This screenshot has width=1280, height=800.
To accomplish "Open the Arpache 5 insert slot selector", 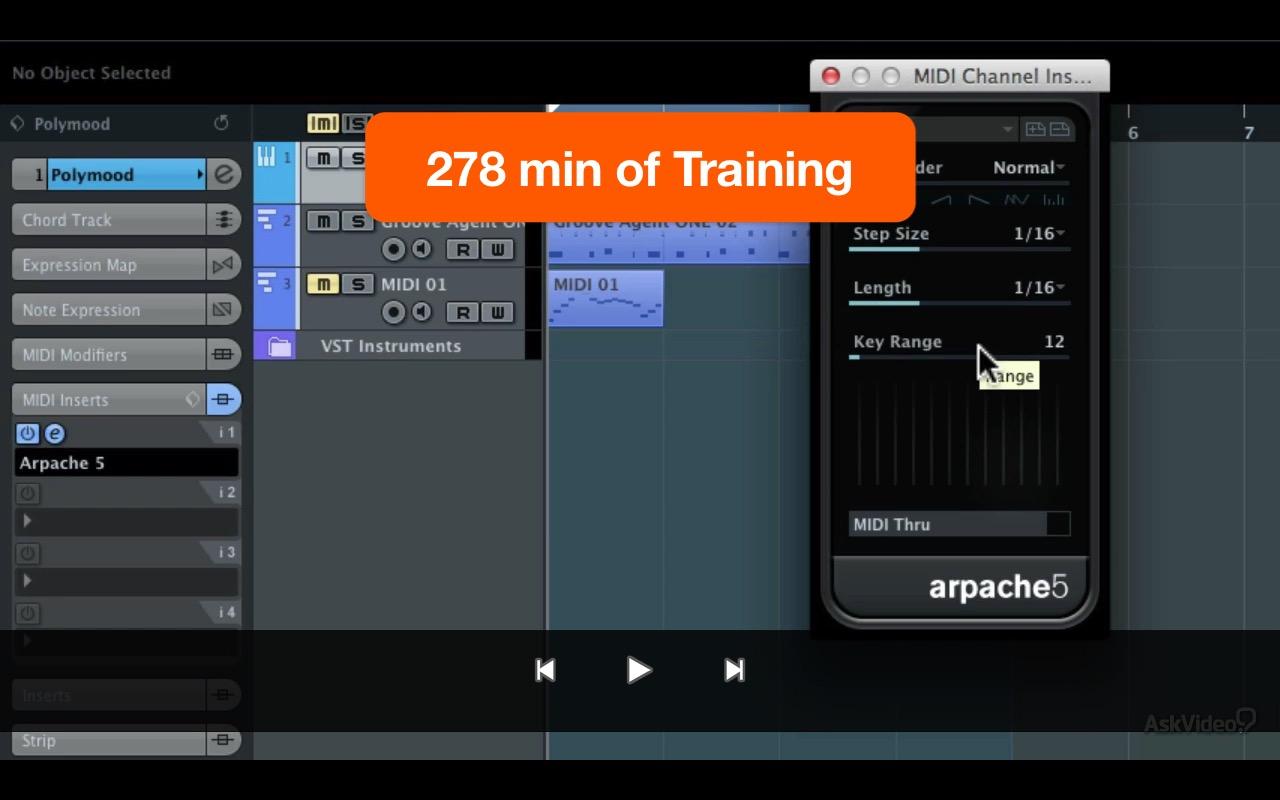I will click(127, 462).
